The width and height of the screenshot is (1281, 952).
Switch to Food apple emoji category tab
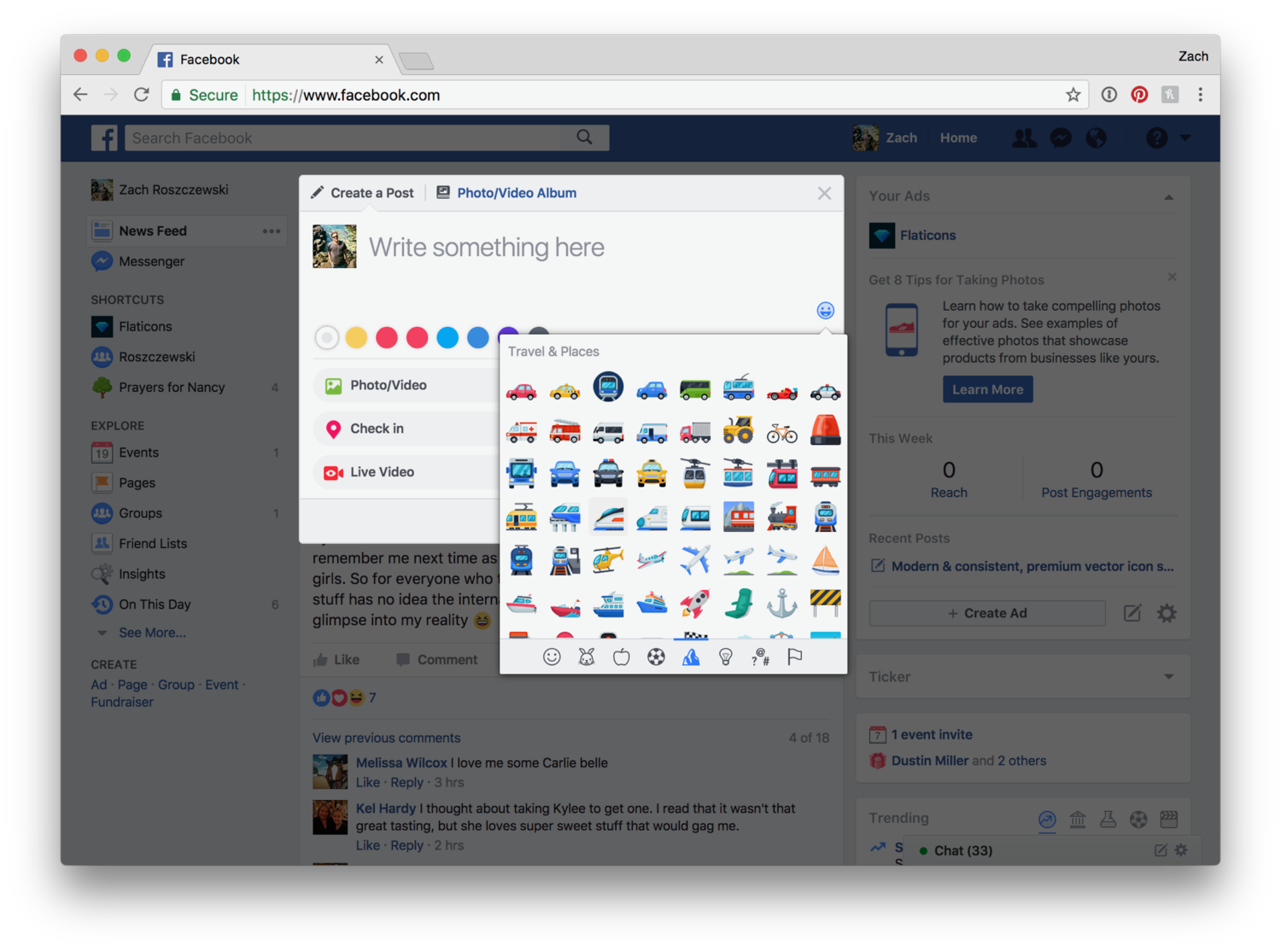click(621, 657)
